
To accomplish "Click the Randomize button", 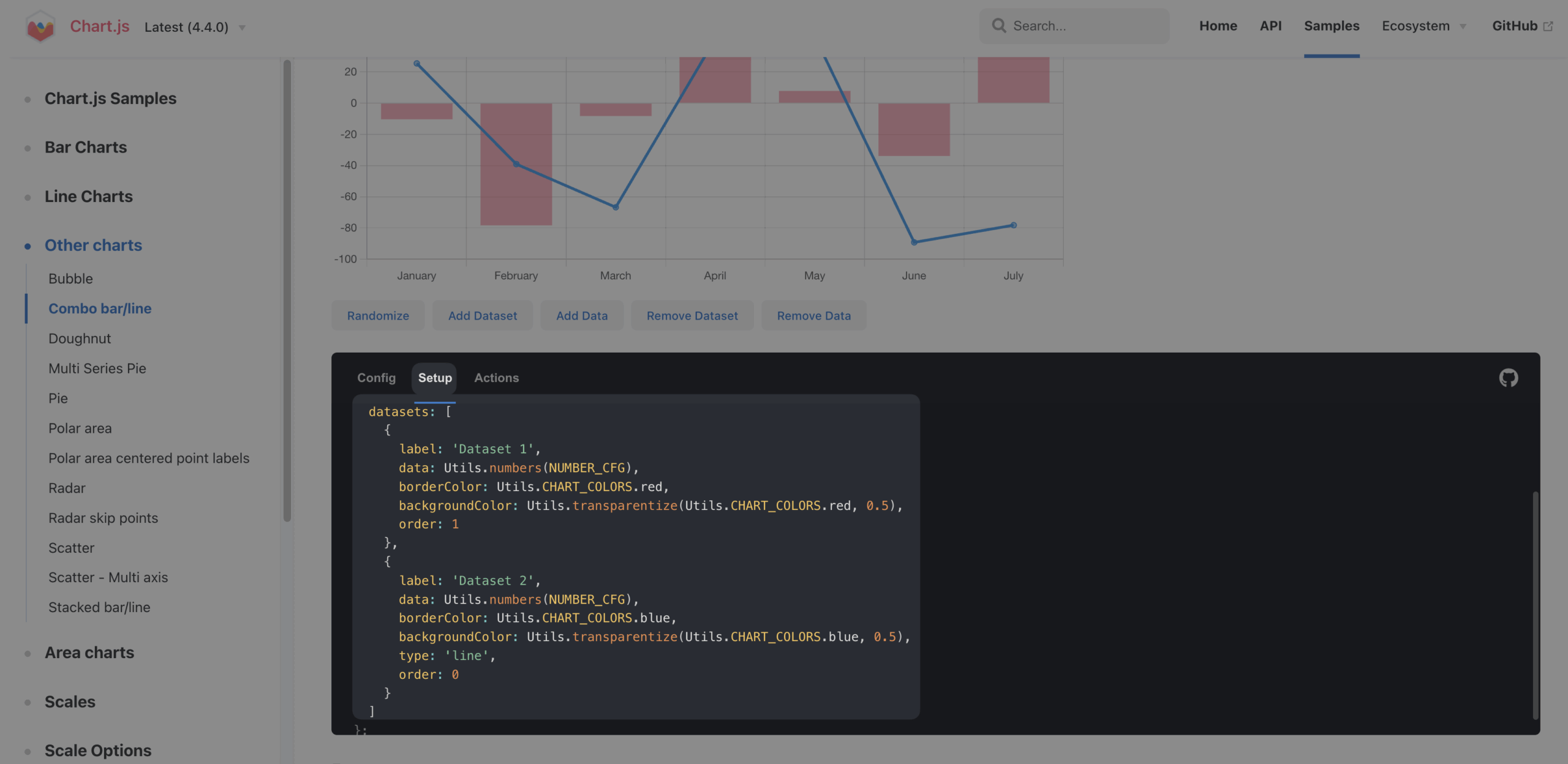I will (377, 315).
